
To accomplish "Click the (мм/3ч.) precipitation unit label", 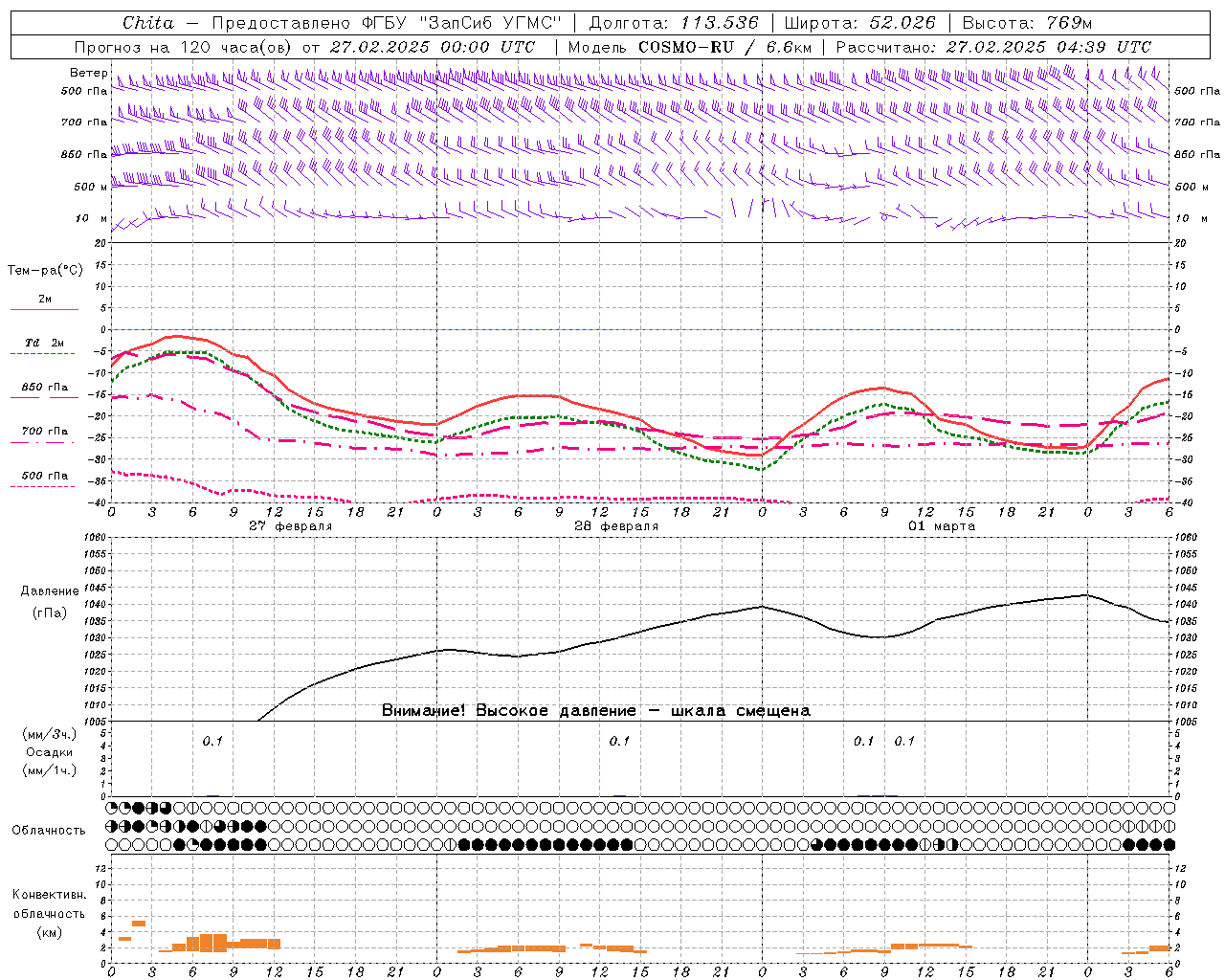I will (50, 734).
